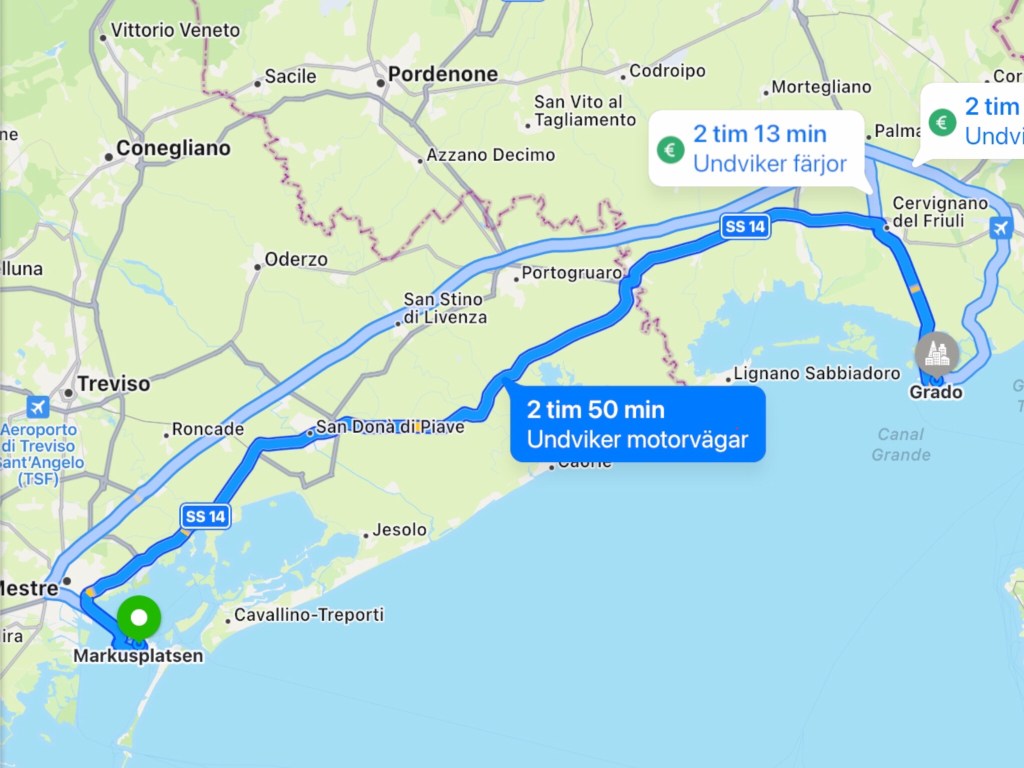The width and height of the screenshot is (1024, 768).
Task: Choose the 2 tim 13 min Undviker färjor route
Action: (x=756, y=149)
